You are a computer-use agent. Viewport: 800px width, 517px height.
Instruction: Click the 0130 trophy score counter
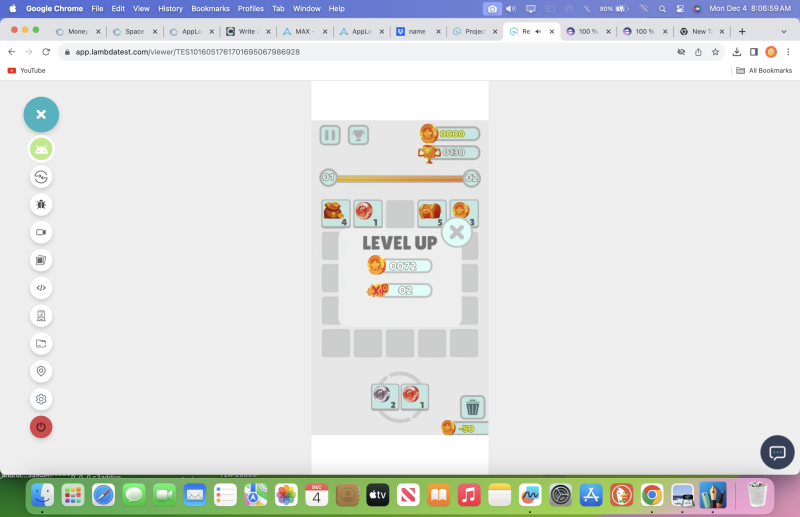[449, 152]
